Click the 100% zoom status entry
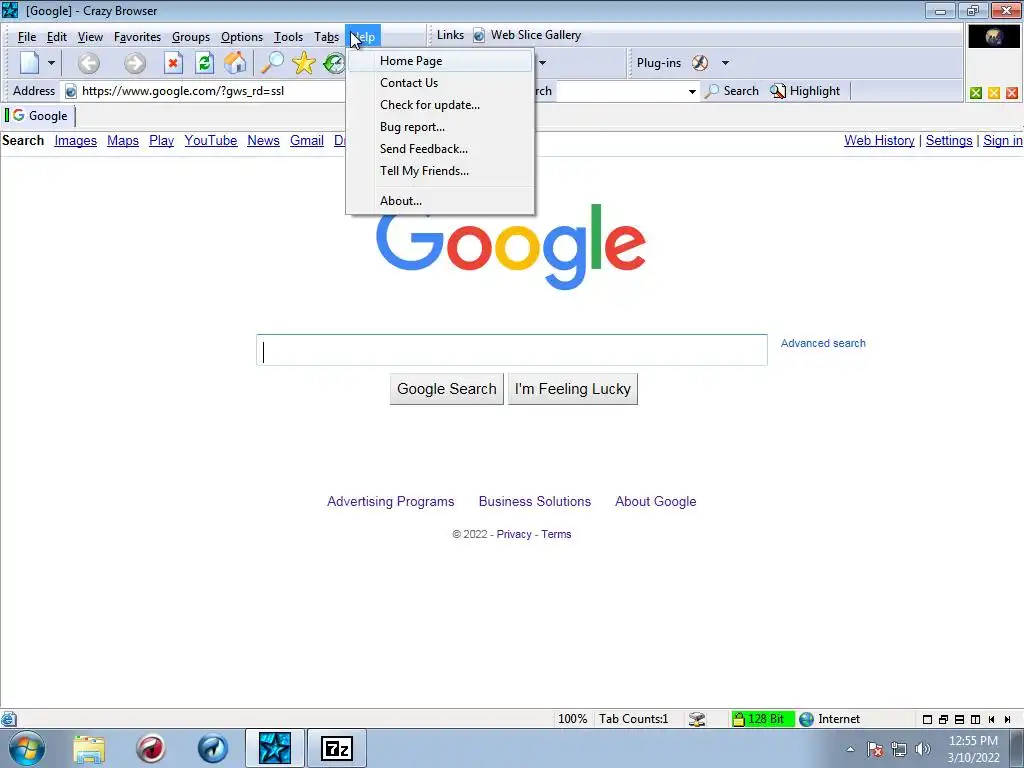 tap(572, 719)
